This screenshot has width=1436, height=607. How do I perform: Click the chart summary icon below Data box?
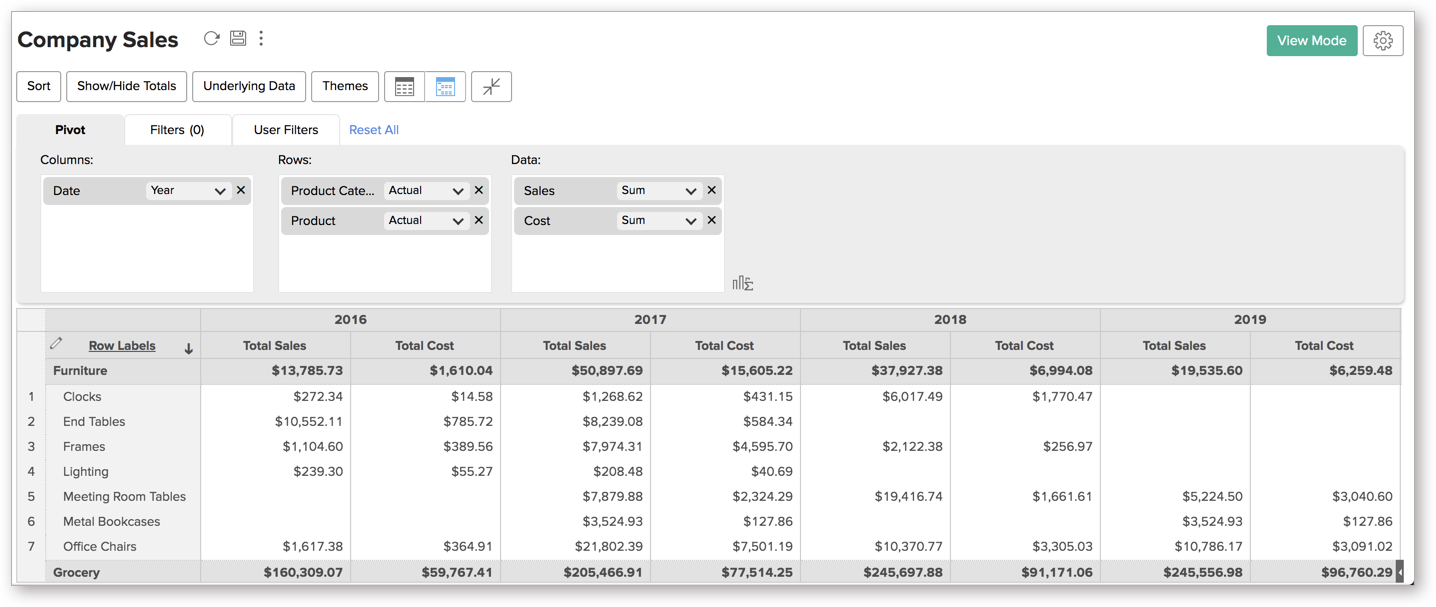[742, 283]
